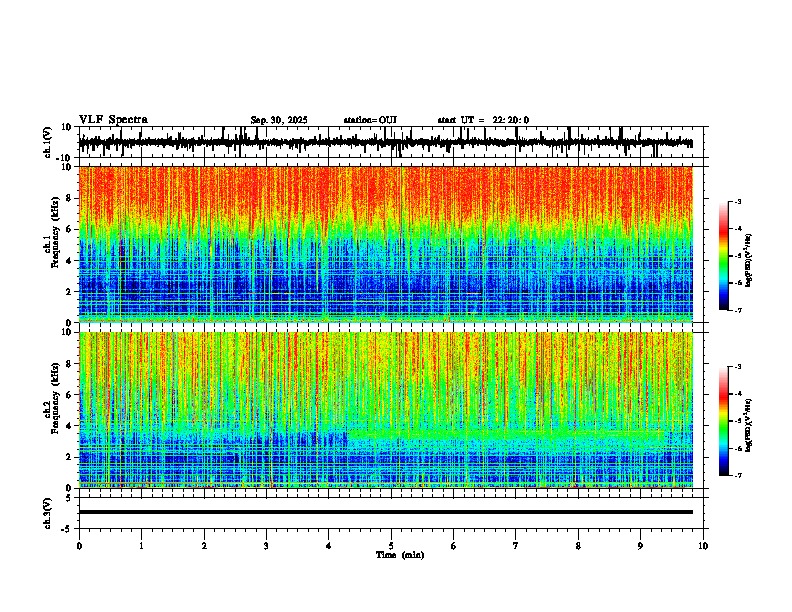Click the ch.2 log(PSD) colorbar label
Image resolution: width=792 pixels, height=612 pixels.
749,425
